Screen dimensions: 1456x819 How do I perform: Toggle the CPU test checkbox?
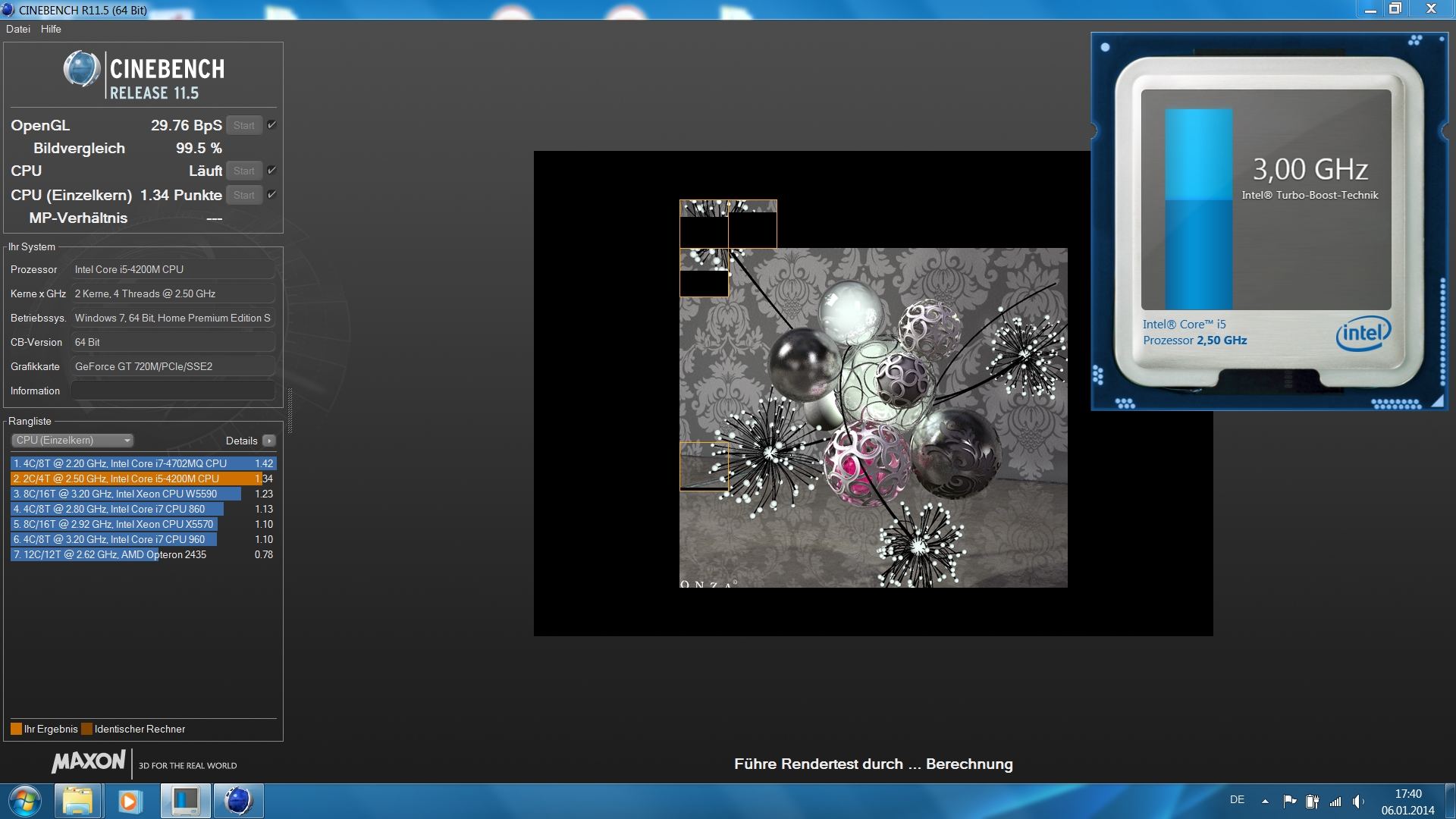click(x=271, y=171)
